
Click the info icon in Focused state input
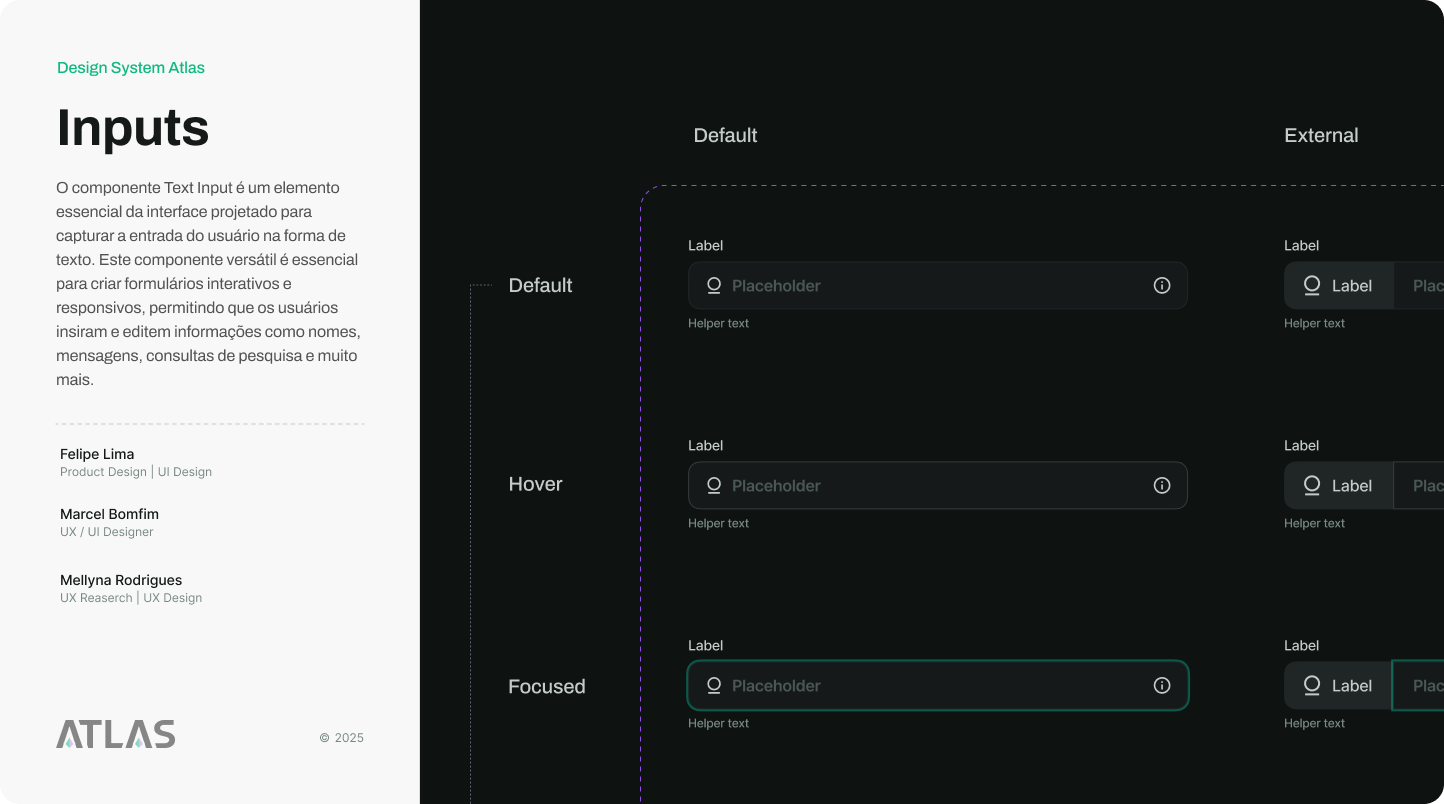[1162, 685]
